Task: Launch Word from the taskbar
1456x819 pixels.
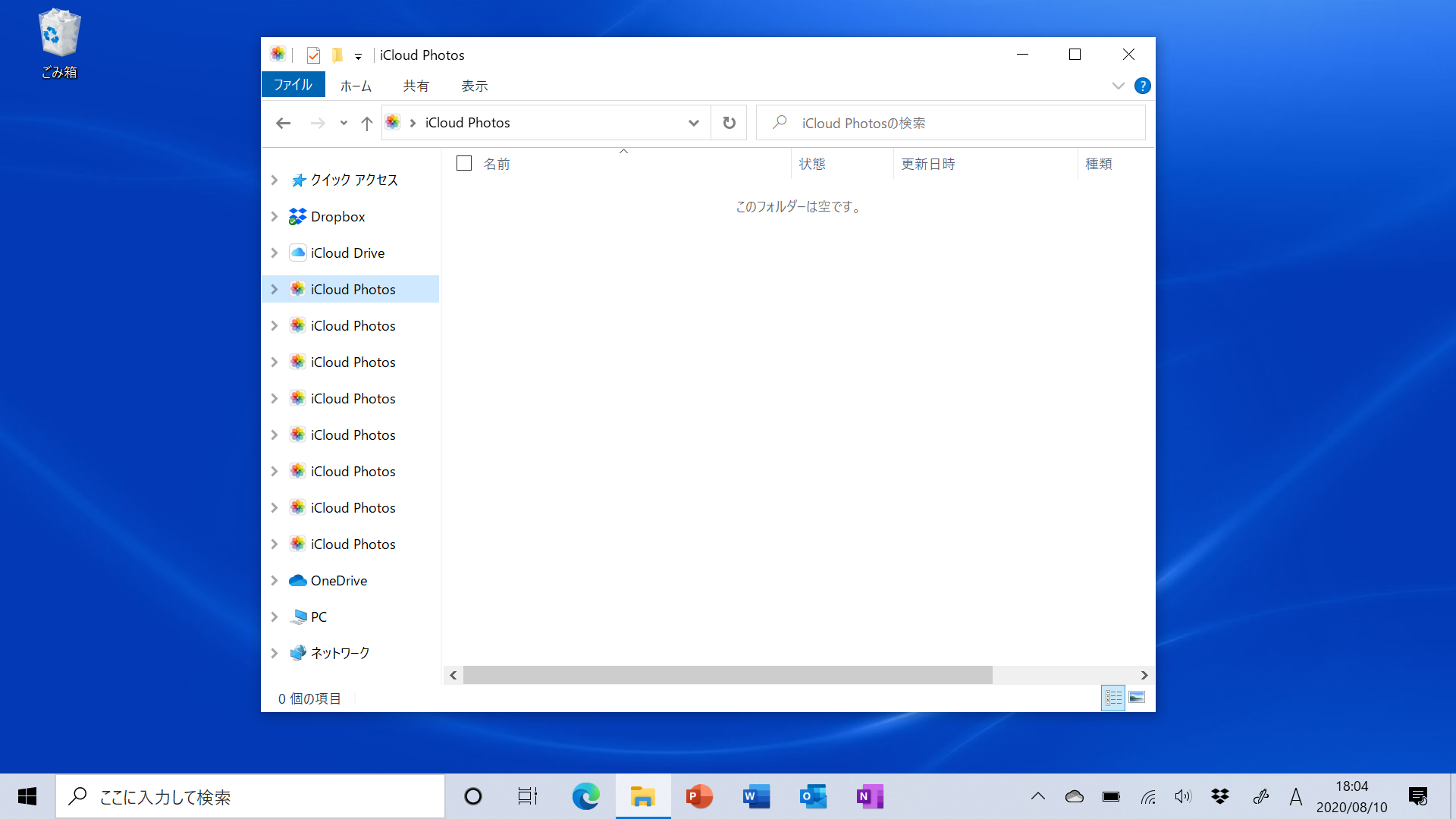Action: point(756,796)
